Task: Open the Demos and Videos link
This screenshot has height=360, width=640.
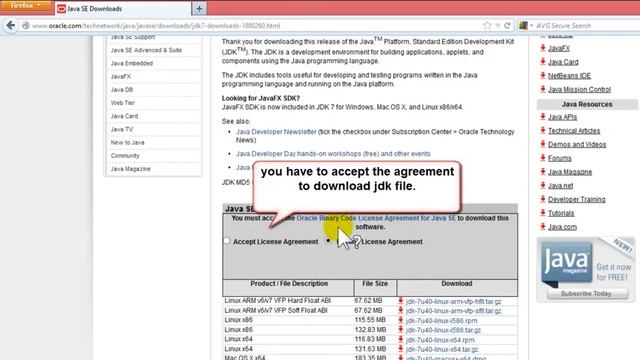Action: point(577,144)
